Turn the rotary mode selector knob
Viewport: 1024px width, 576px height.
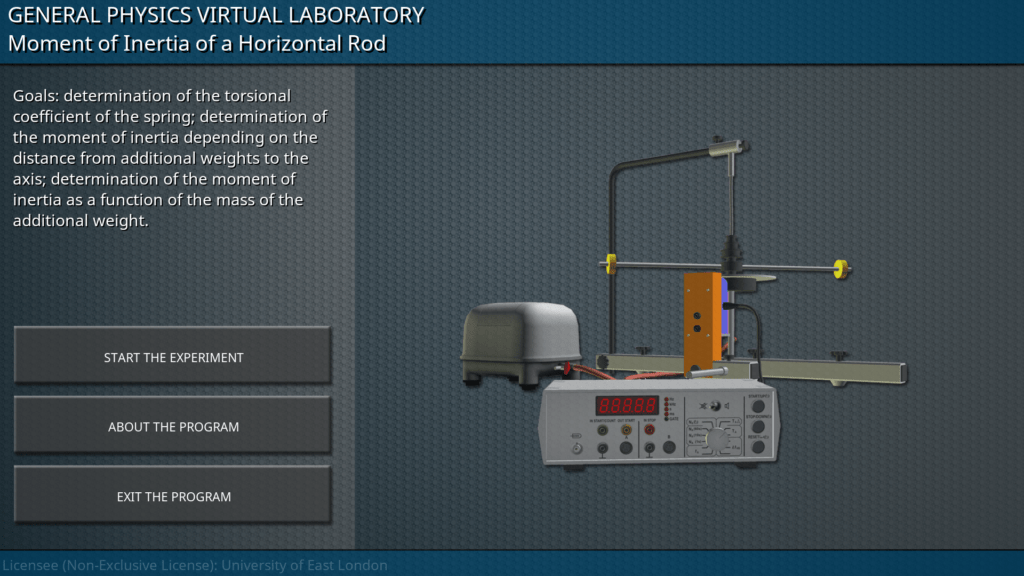point(717,441)
